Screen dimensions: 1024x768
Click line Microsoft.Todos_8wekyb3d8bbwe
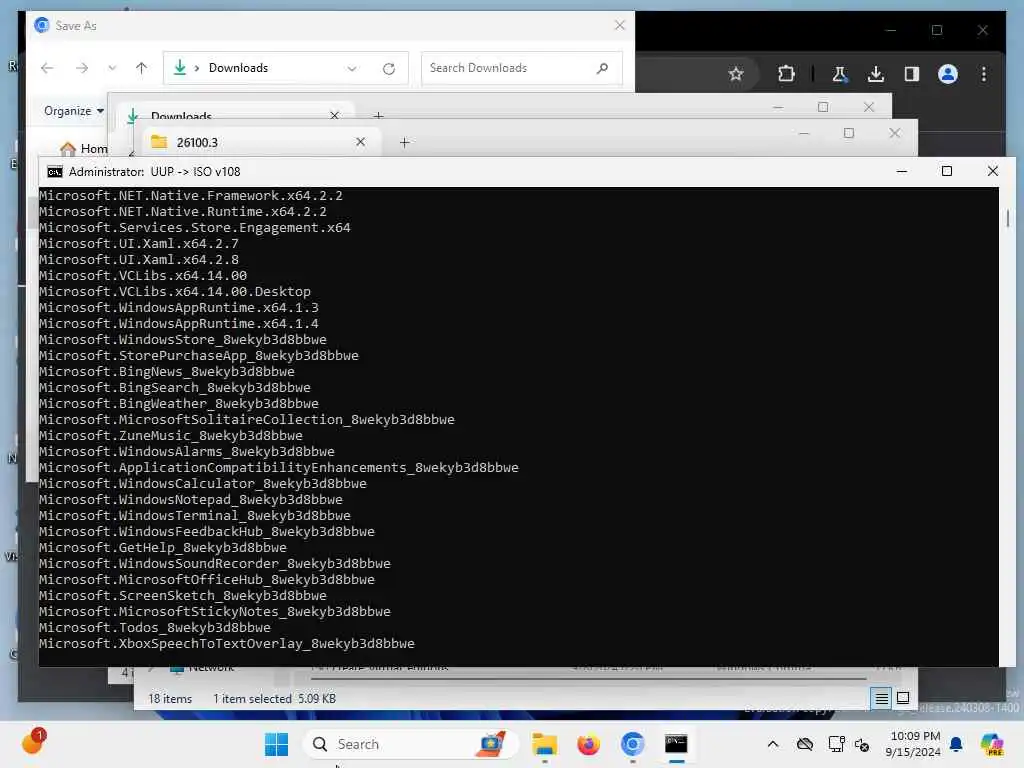tap(155, 628)
